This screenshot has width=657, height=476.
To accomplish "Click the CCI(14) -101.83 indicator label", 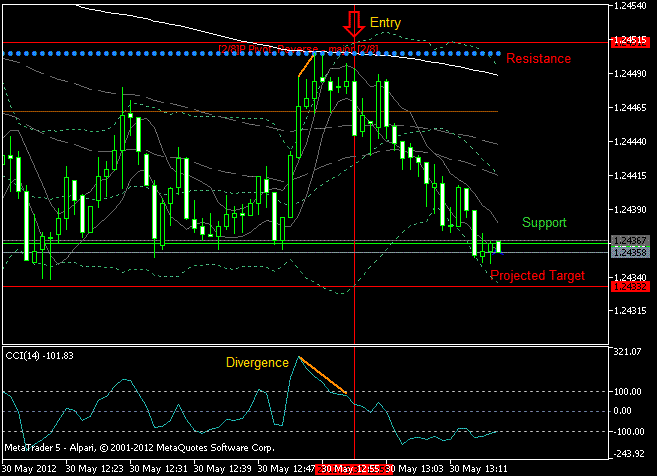I will click(x=39, y=356).
